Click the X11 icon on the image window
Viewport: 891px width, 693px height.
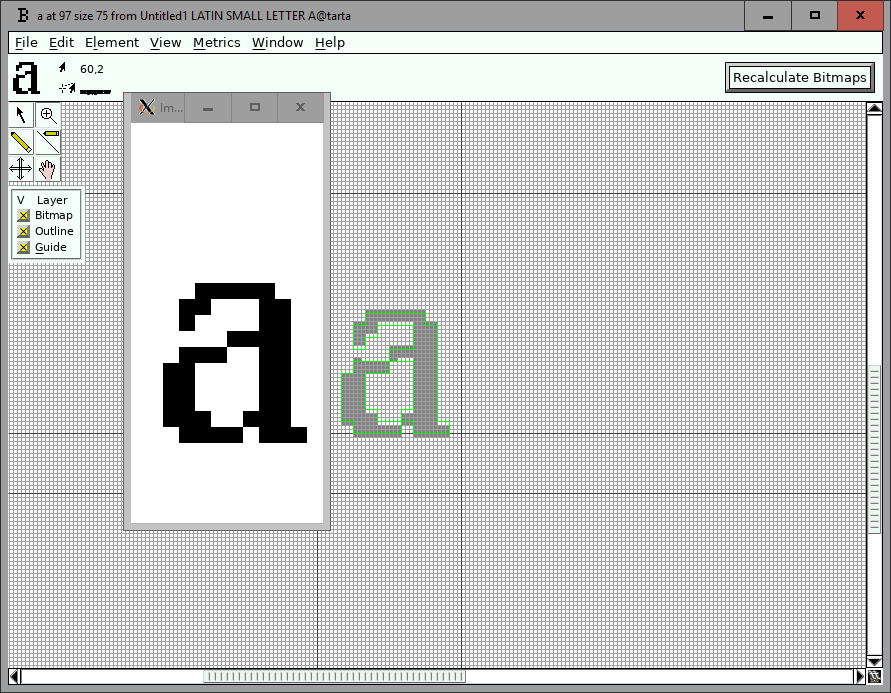pos(147,108)
